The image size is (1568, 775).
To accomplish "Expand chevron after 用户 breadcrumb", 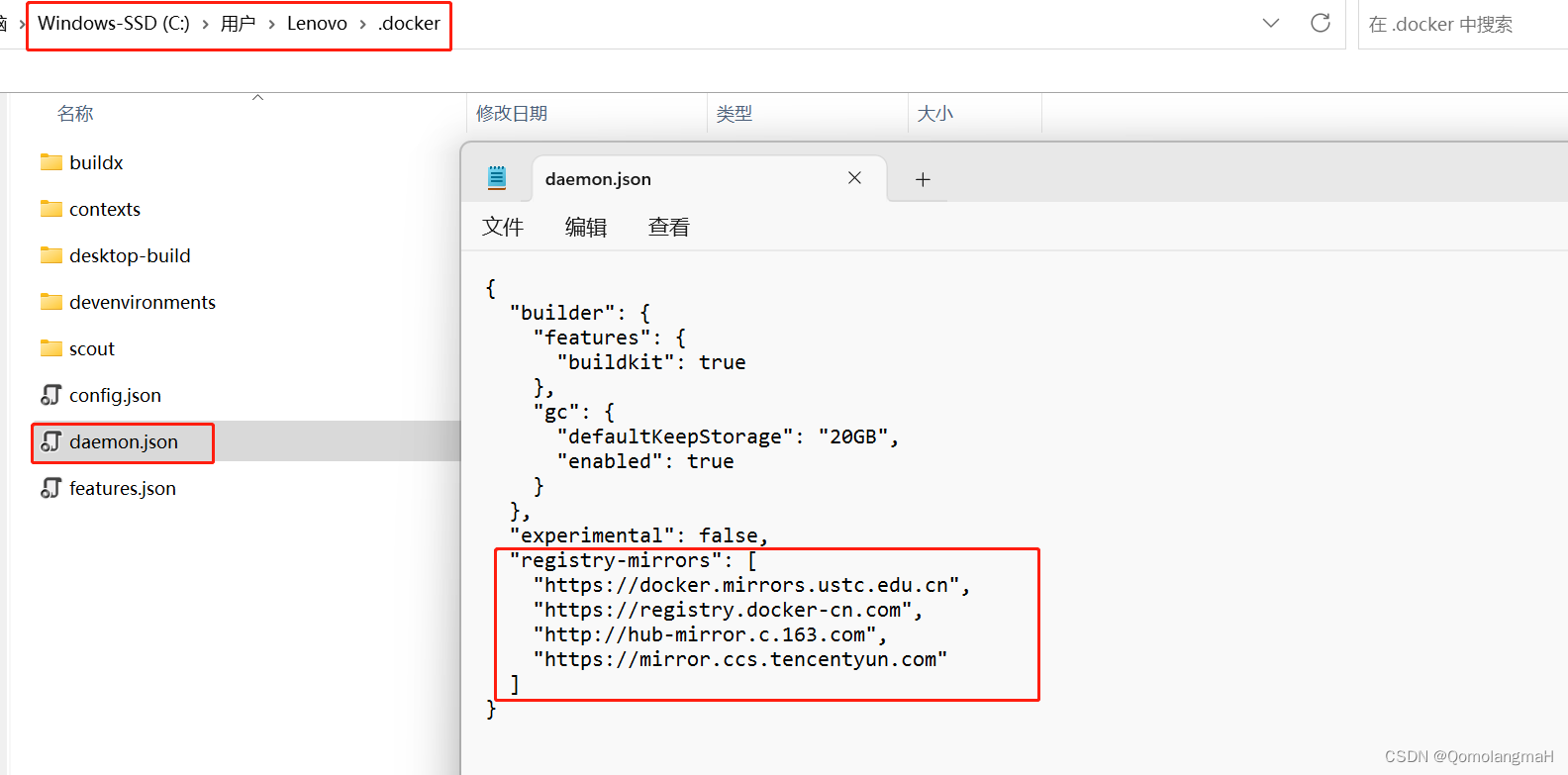I will point(271,24).
